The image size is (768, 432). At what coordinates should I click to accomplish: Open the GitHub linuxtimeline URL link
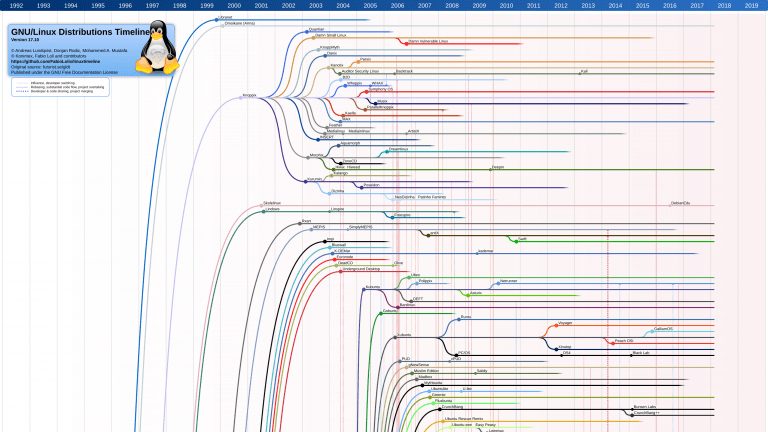coord(55,62)
